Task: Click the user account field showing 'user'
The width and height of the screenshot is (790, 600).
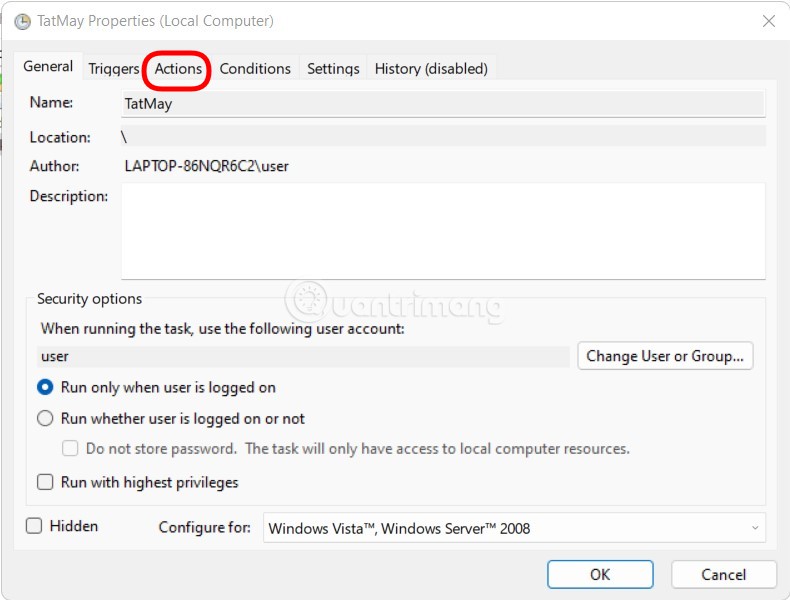Action: (303, 357)
